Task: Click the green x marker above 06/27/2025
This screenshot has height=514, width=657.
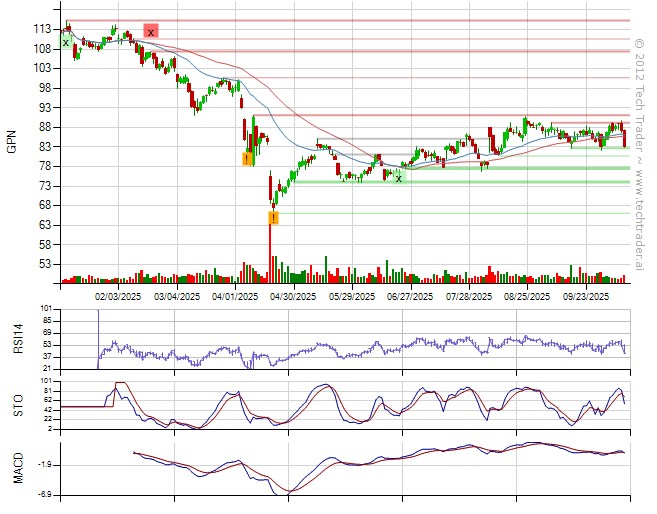Action: 399,177
